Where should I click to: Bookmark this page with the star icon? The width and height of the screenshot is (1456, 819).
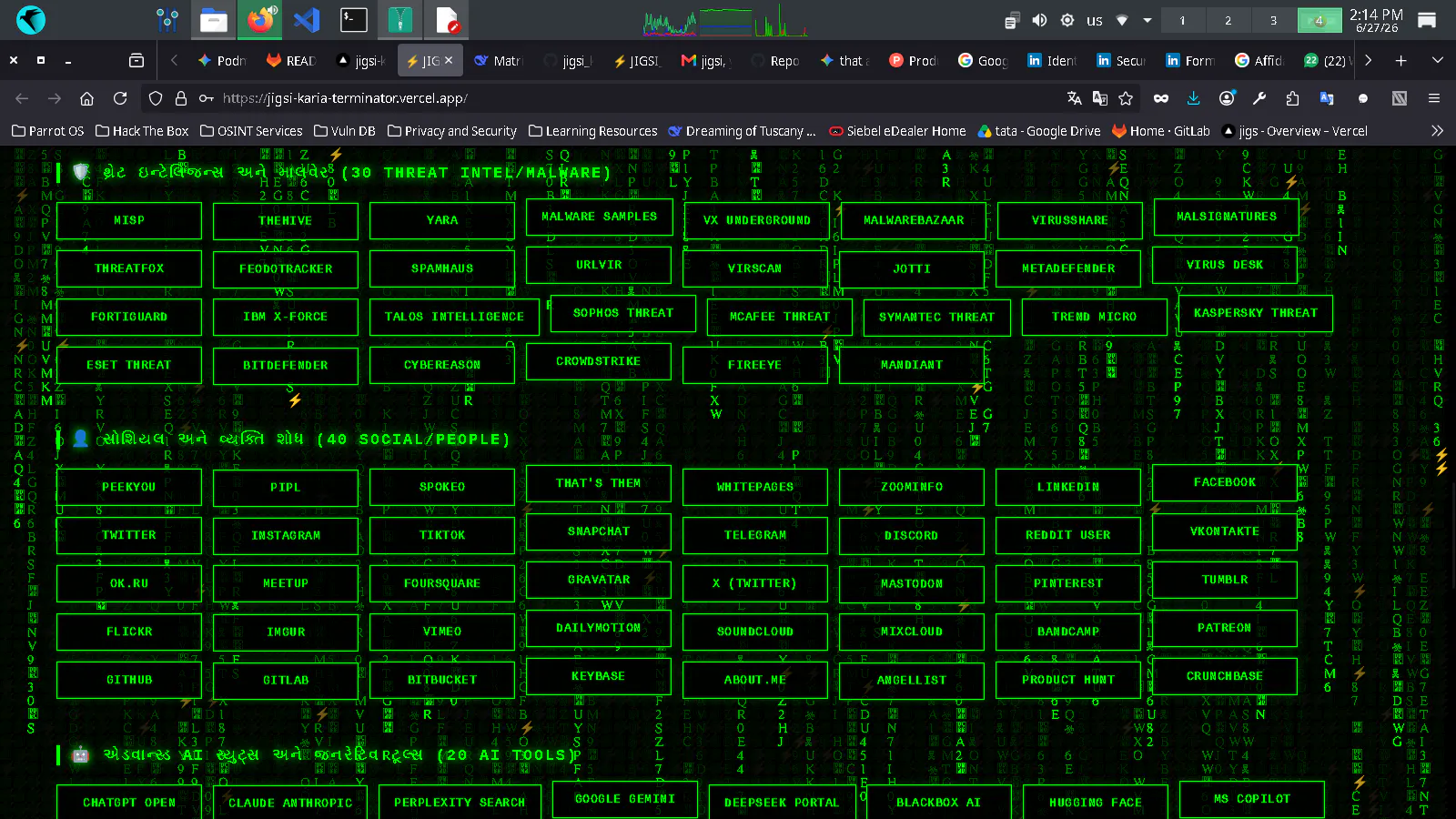[x=1126, y=98]
